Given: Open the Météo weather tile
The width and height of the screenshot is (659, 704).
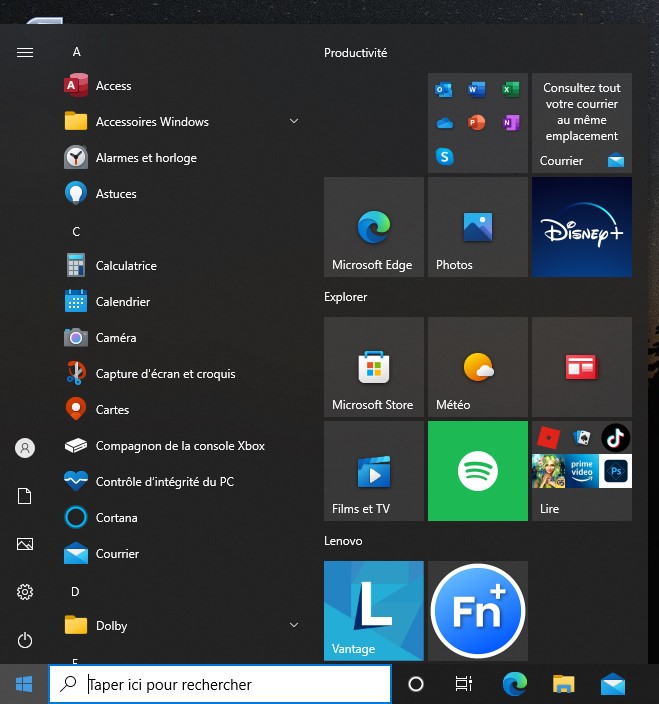Looking at the screenshot, I should pyautogui.click(x=477, y=367).
